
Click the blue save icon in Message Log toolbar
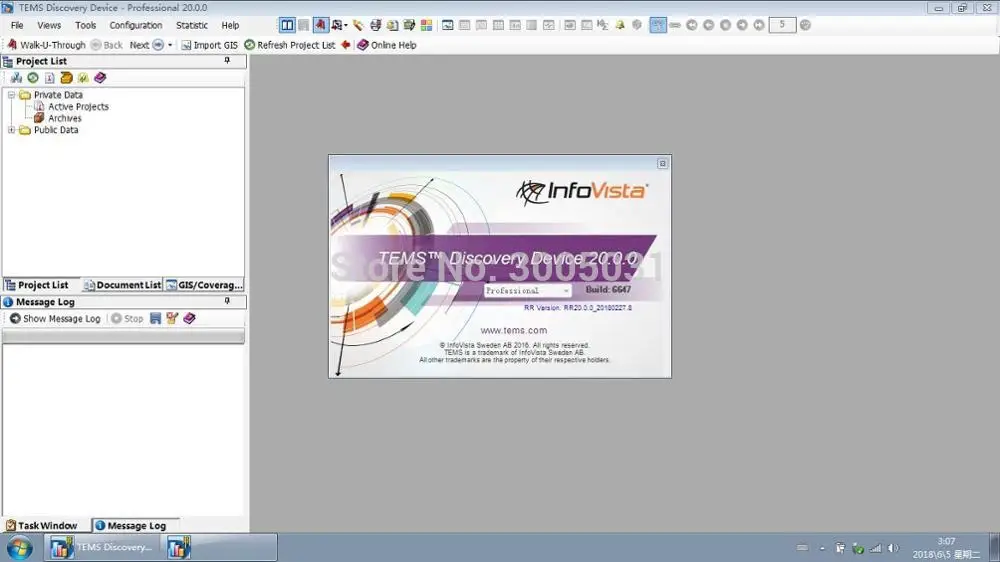pos(155,318)
